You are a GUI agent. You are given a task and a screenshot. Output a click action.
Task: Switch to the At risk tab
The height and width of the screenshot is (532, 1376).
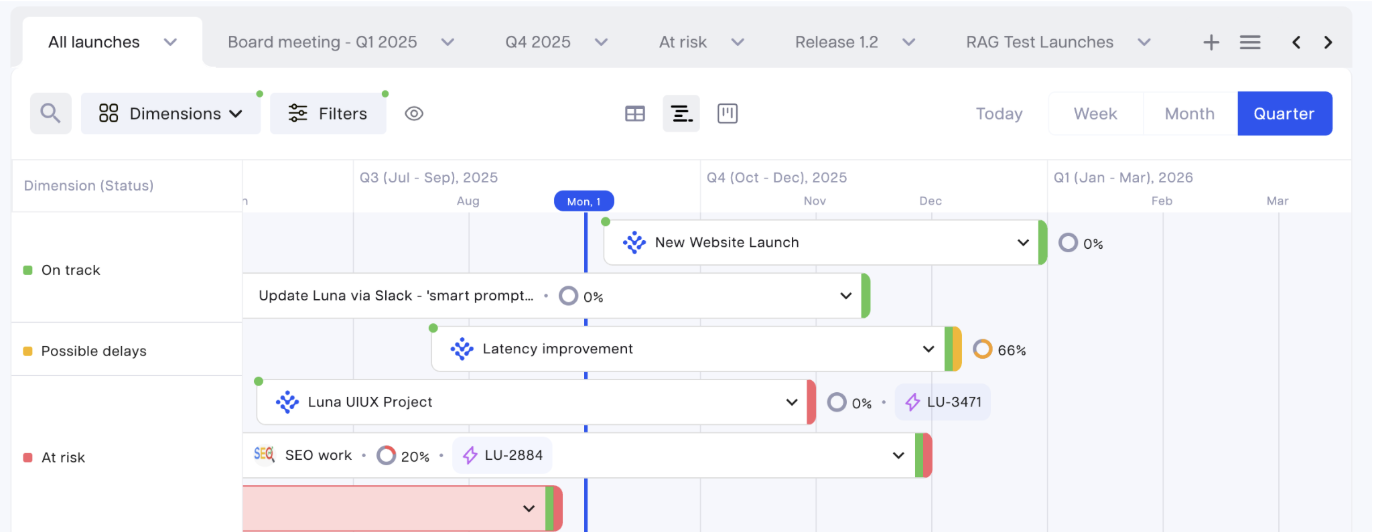683,42
